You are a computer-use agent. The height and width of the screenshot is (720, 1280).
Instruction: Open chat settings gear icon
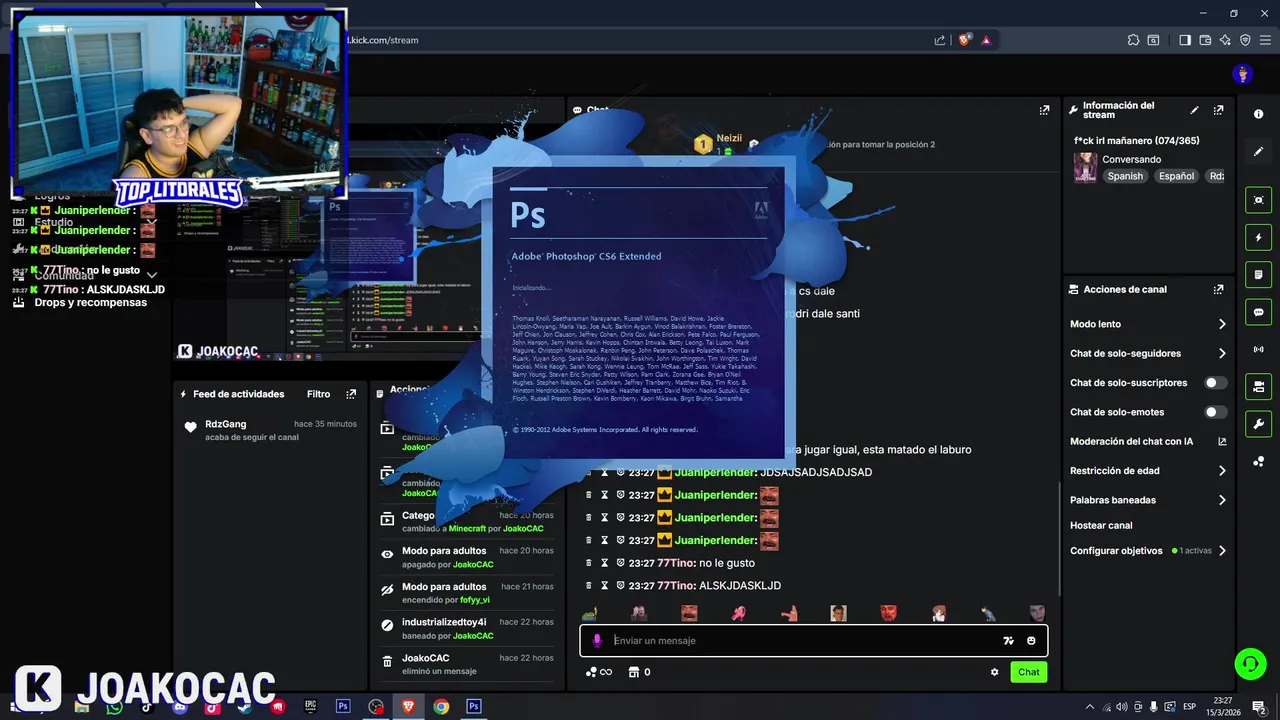pos(994,672)
